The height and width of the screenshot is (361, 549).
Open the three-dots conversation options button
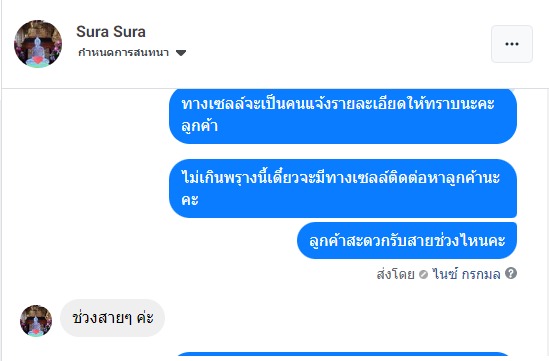click(x=512, y=44)
